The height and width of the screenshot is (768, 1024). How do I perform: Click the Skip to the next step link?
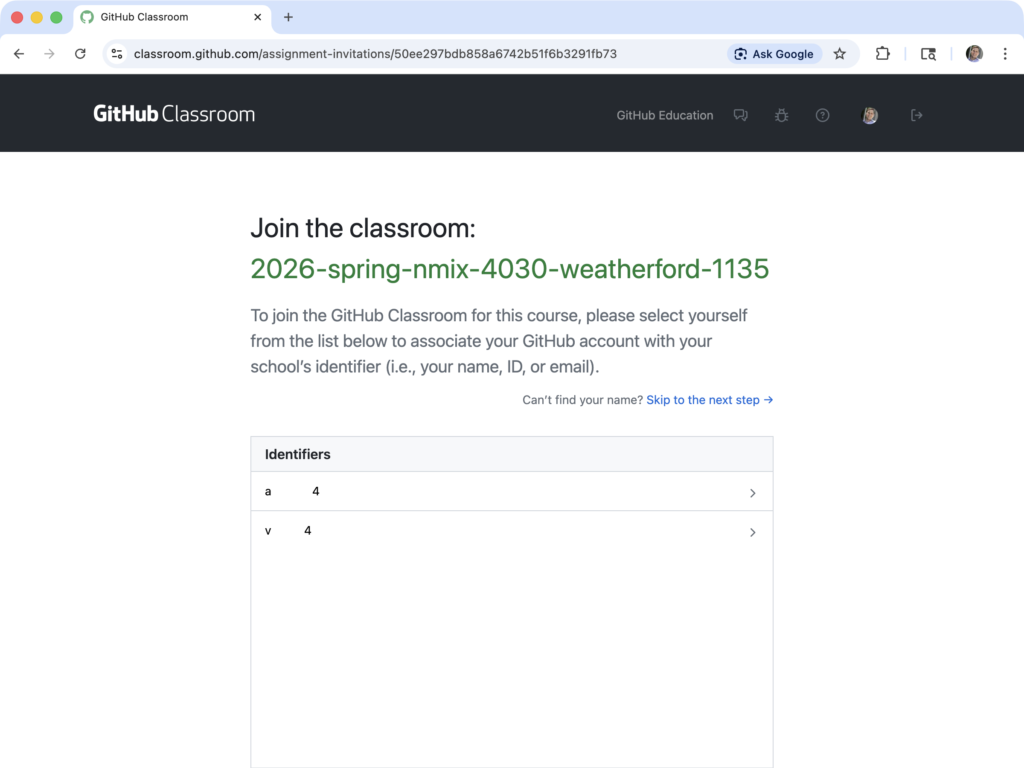(x=703, y=400)
